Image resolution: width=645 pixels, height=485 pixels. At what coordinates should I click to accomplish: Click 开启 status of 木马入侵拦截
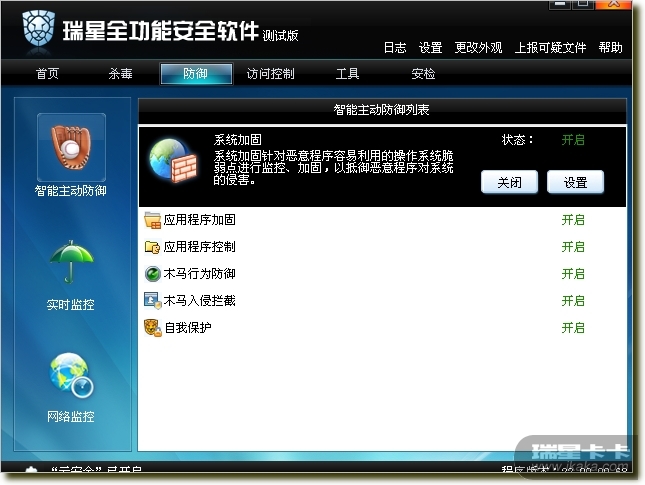pos(573,301)
